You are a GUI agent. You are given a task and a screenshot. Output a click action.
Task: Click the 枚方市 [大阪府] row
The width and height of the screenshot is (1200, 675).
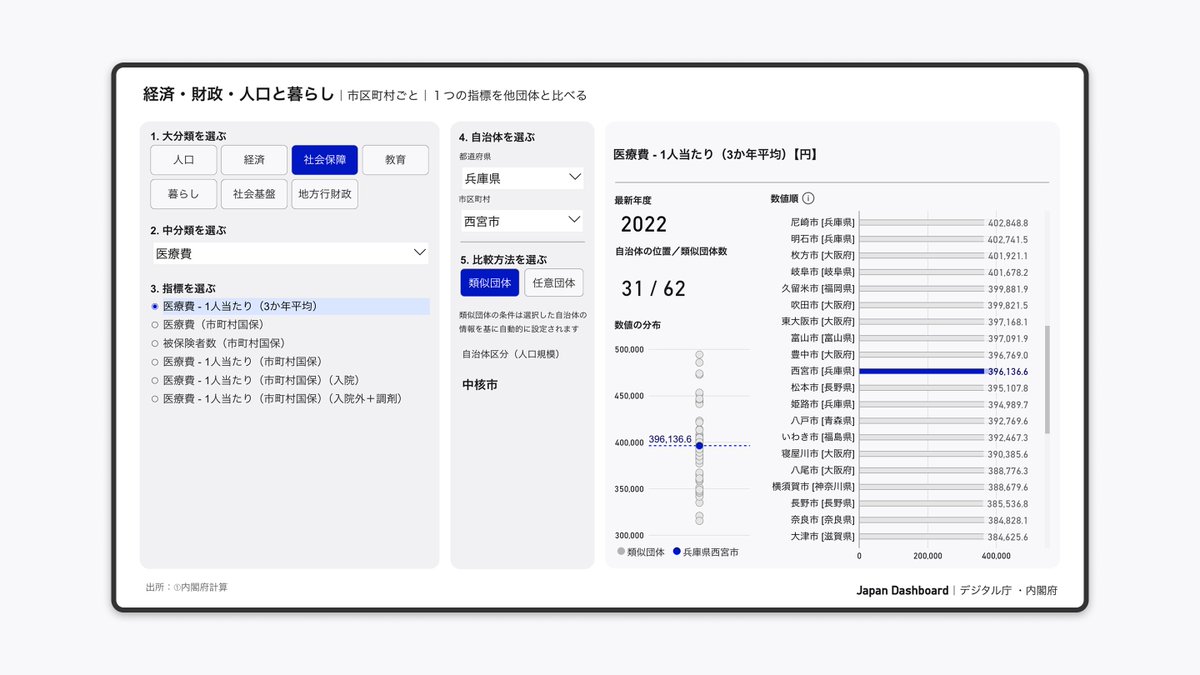pyautogui.click(x=910, y=256)
